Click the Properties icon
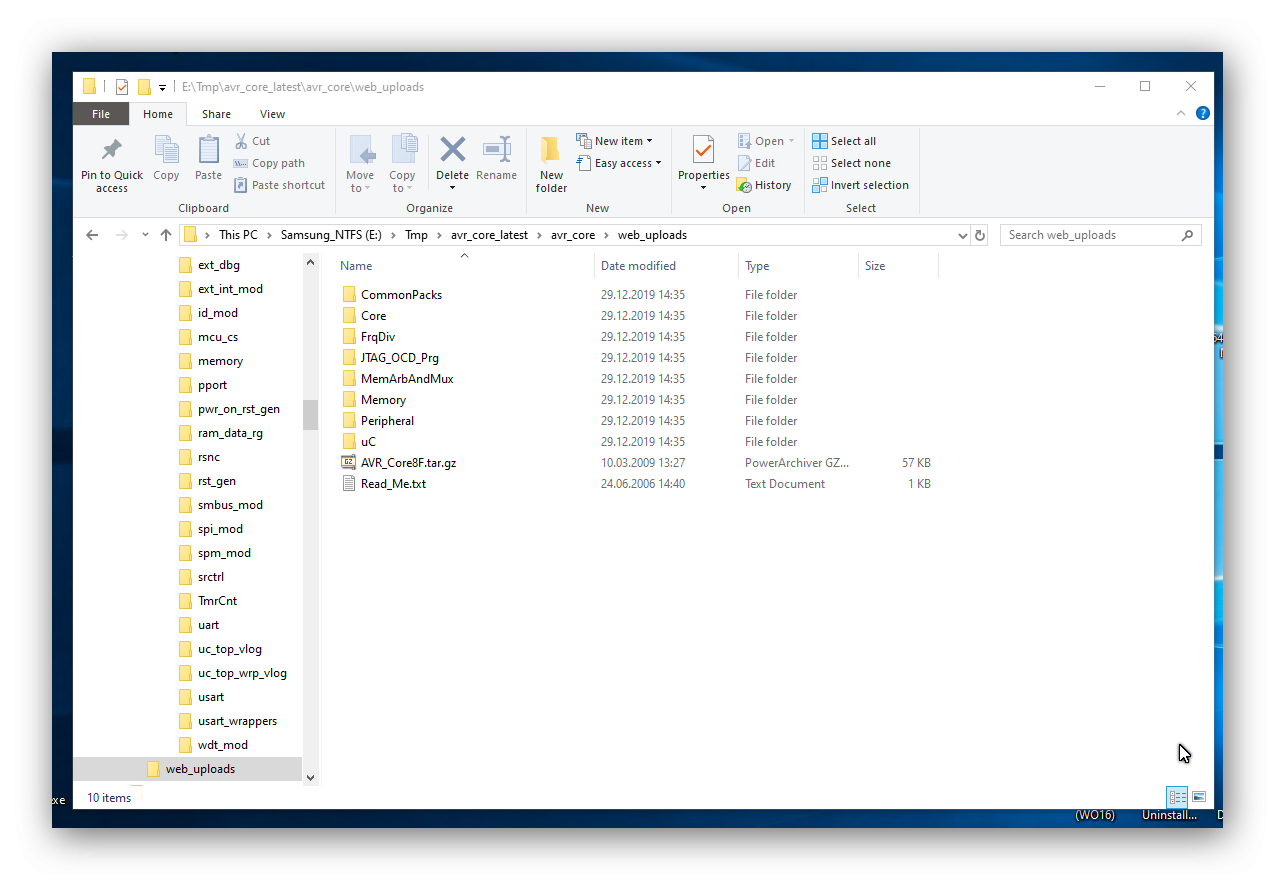The width and height of the screenshot is (1275, 880). 704,152
